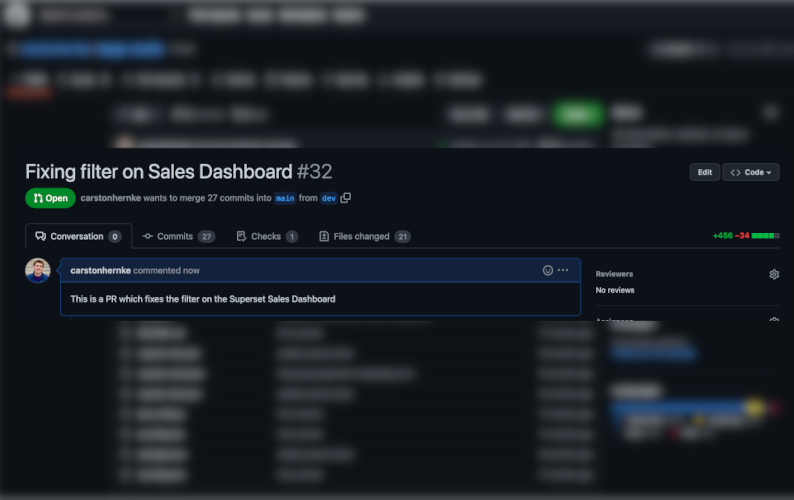The width and height of the screenshot is (794, 500).
Task: Switch to the Conversation tab
Action: [x=78, y=236]
